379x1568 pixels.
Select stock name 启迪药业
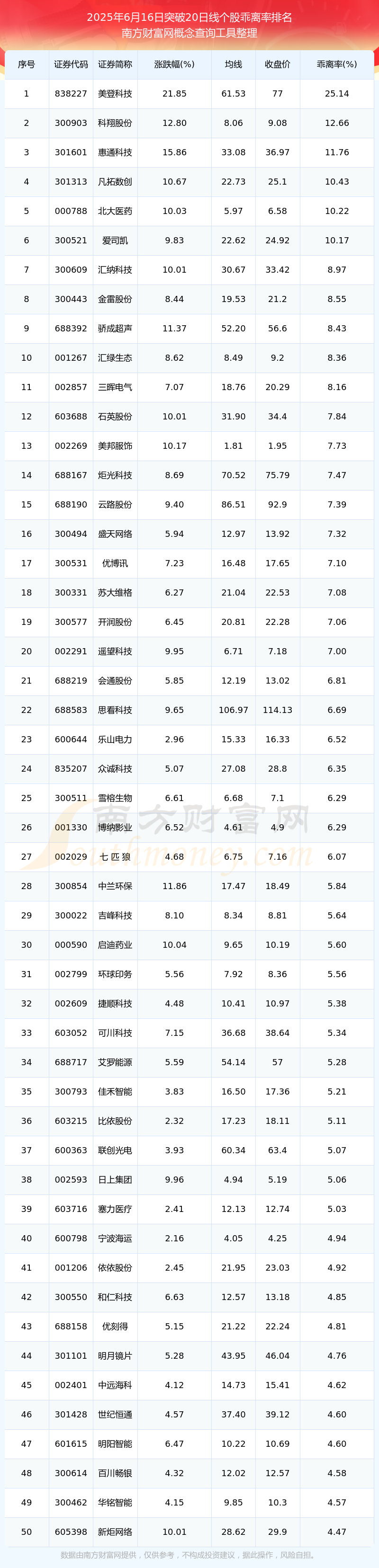tap(115, 944)
